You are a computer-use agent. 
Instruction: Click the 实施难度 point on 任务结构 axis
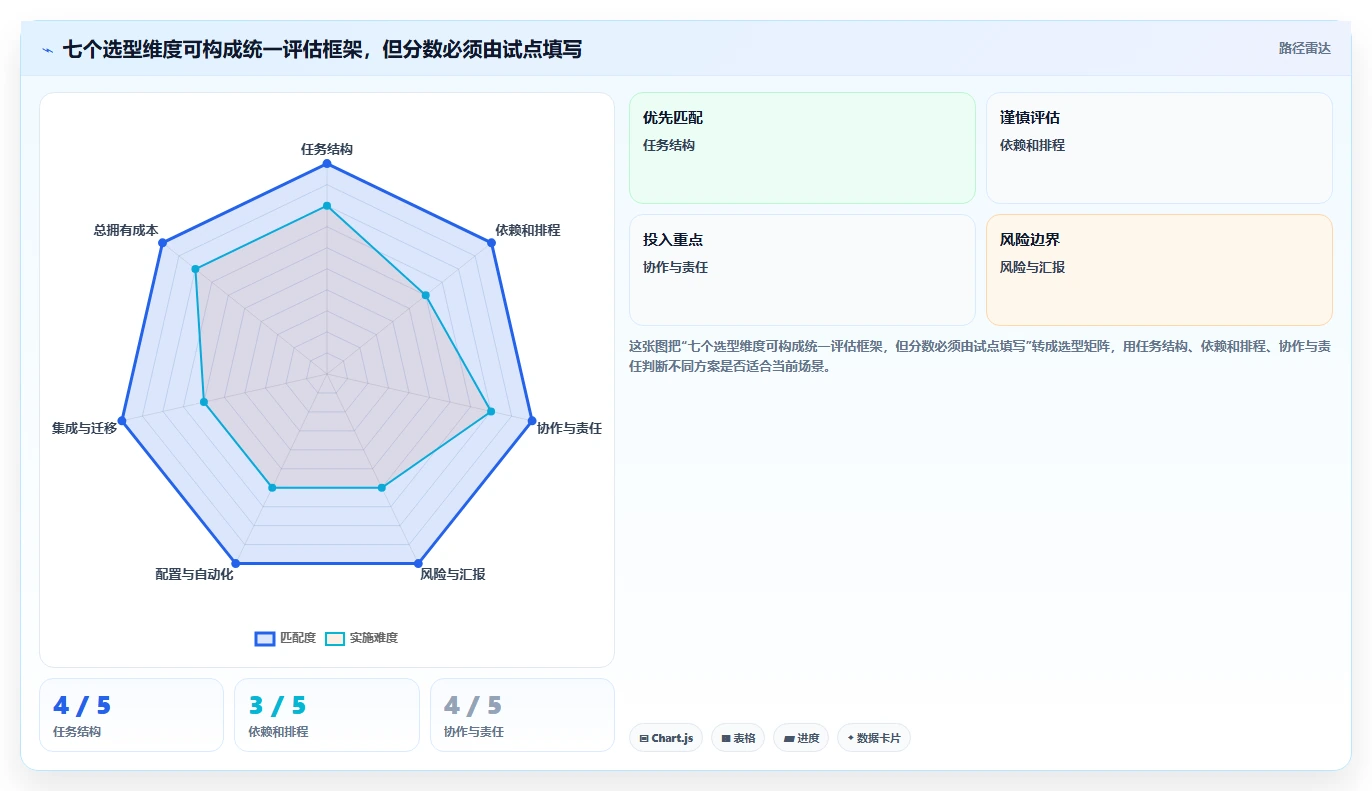click(326, 206)
